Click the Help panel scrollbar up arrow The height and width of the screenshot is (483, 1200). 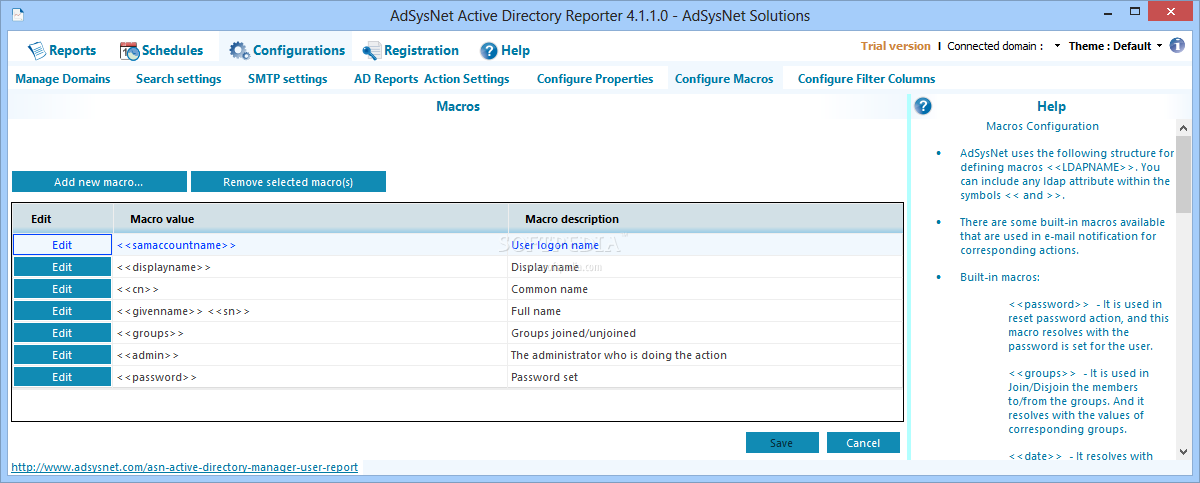click(1183, 128)
